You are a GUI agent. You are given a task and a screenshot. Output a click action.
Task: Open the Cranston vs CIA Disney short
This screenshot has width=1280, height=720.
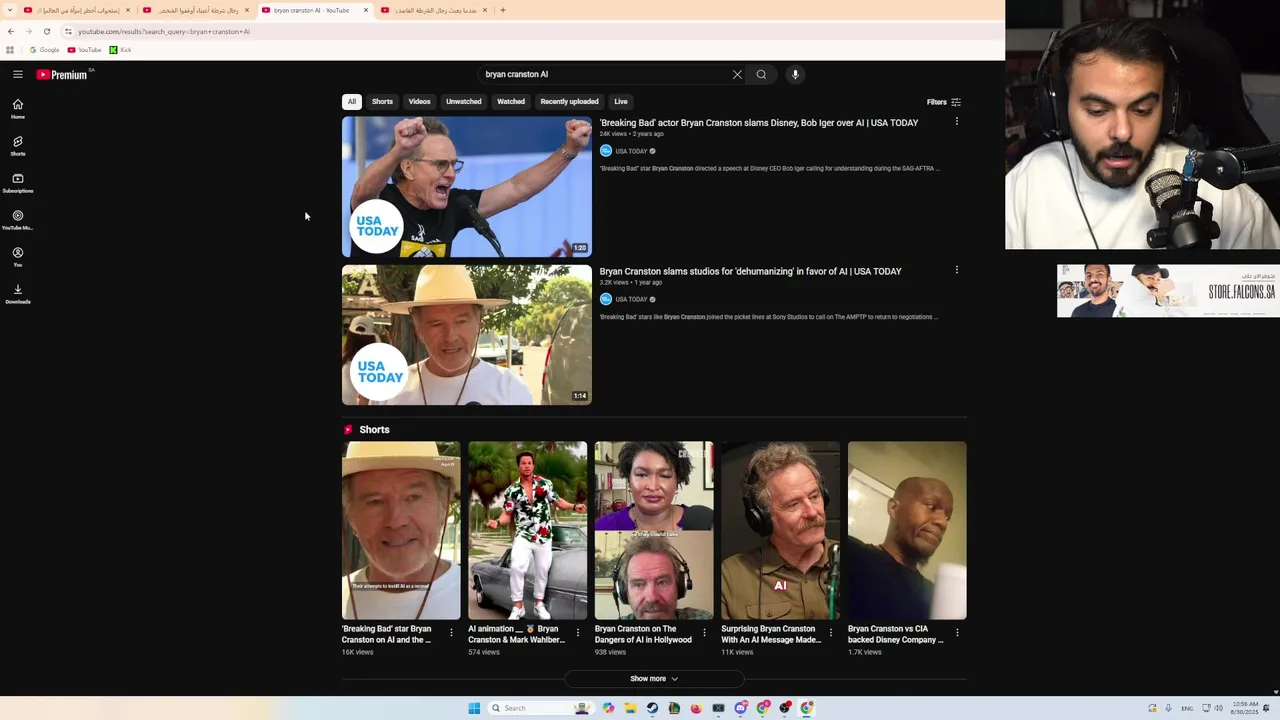[x=907, y=530]
